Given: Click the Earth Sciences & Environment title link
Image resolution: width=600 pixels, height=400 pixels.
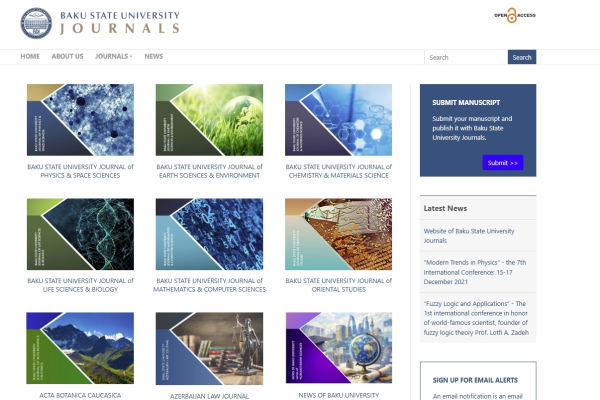Looking at the screenshot, I should coord(209,171).
